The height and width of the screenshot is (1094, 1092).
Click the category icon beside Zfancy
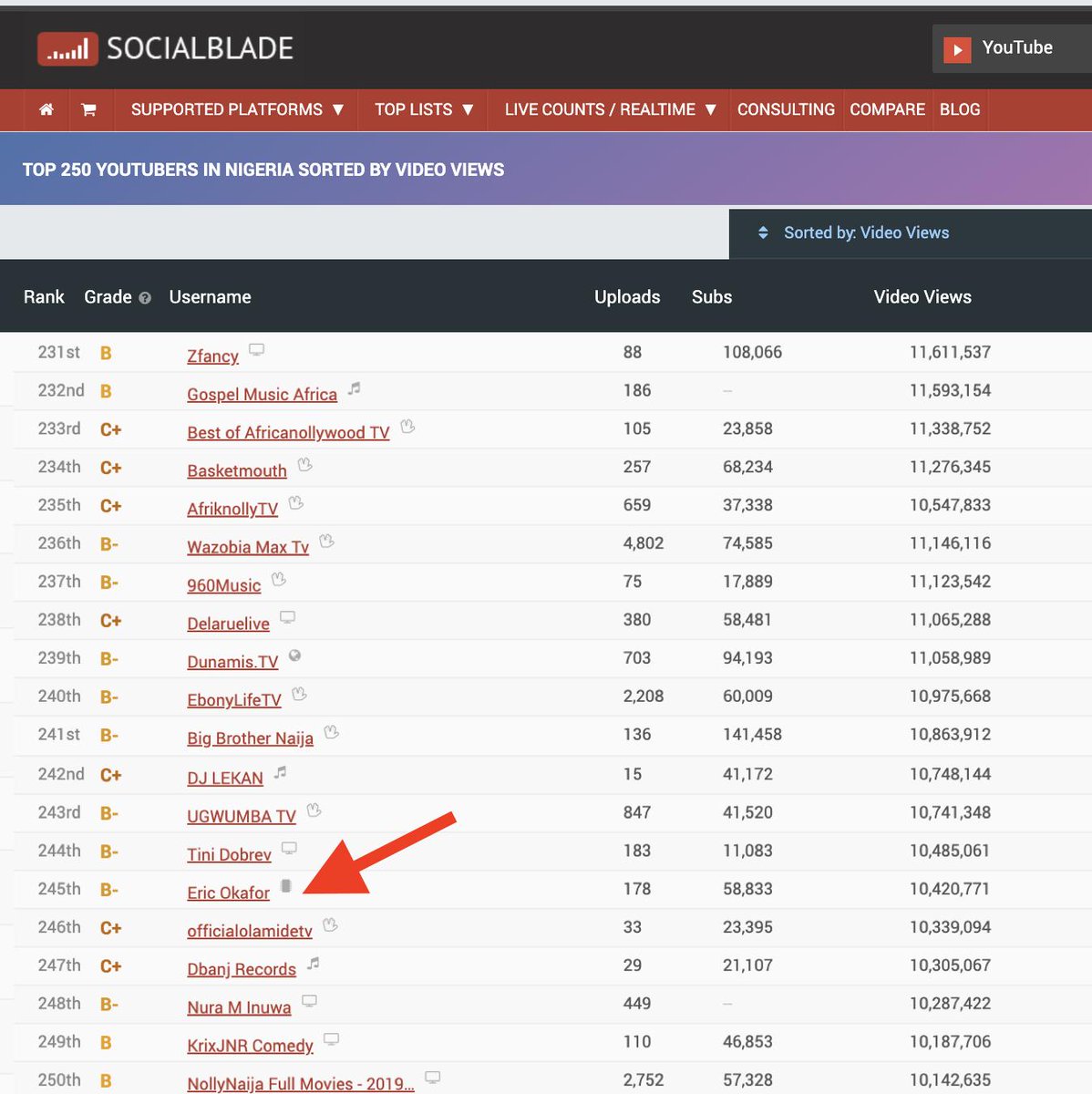[x=257, y=350]
